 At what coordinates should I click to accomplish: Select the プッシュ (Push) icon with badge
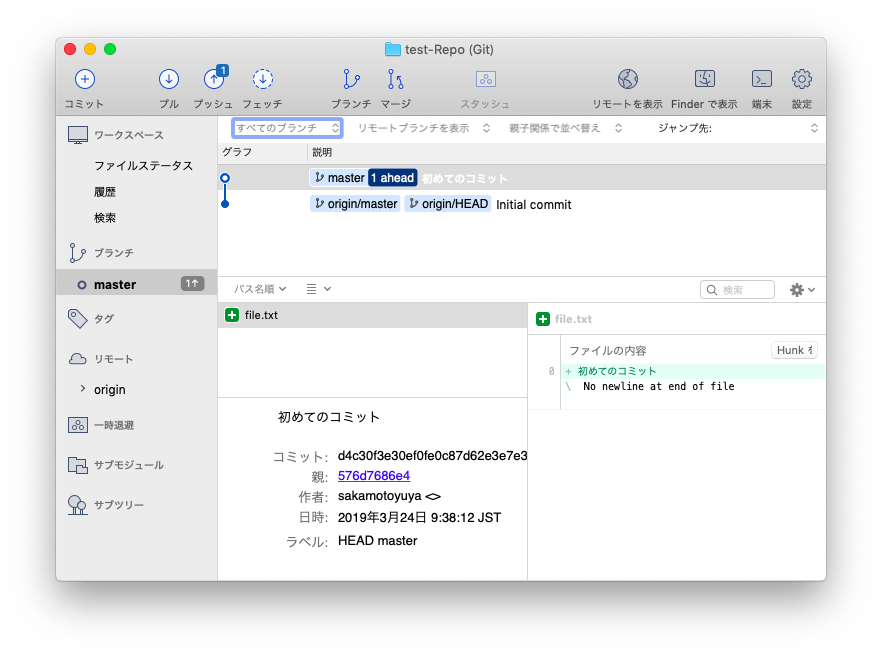(215, 79)
